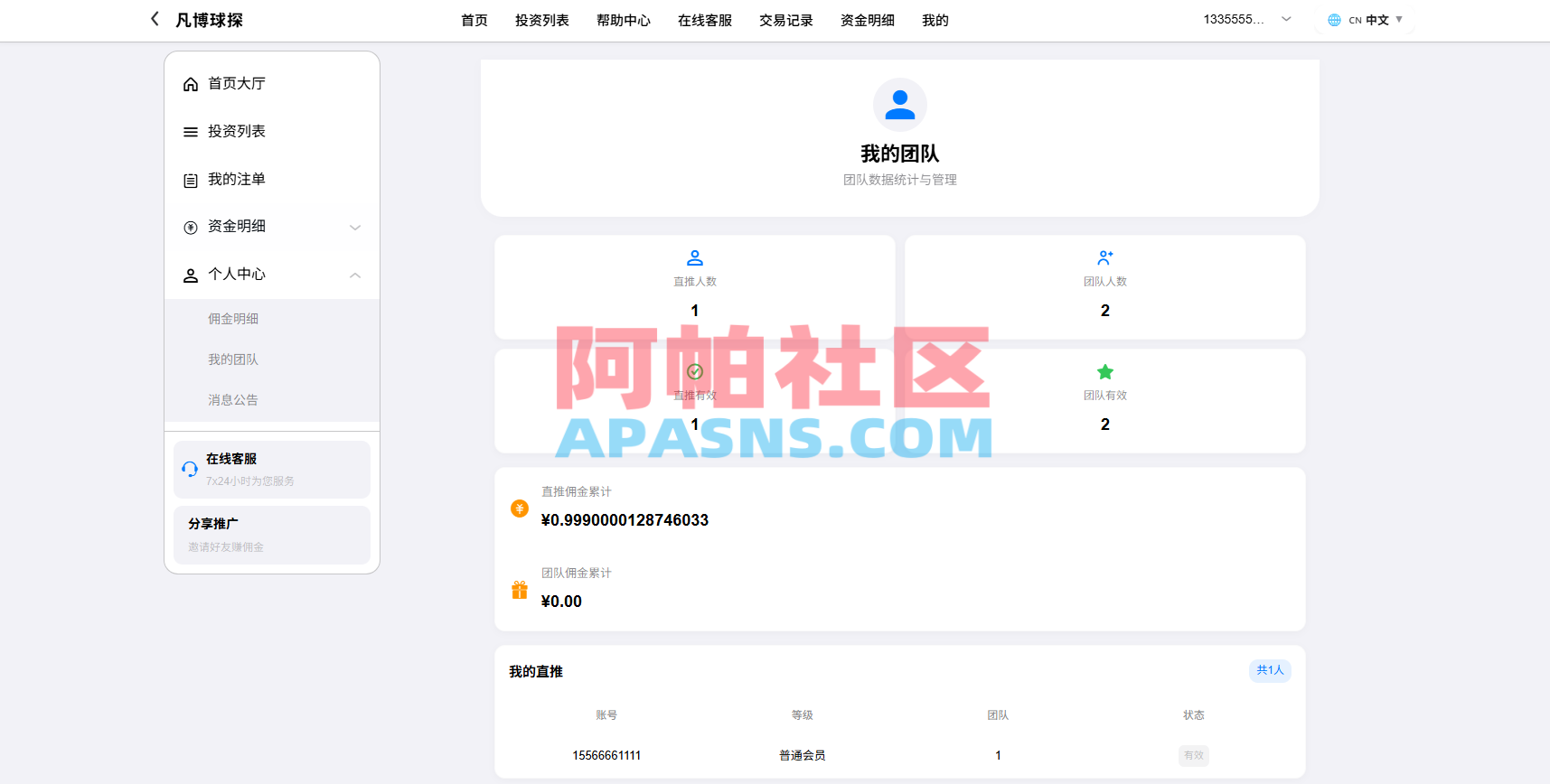Click the 等级 column header

click(803, 715)
